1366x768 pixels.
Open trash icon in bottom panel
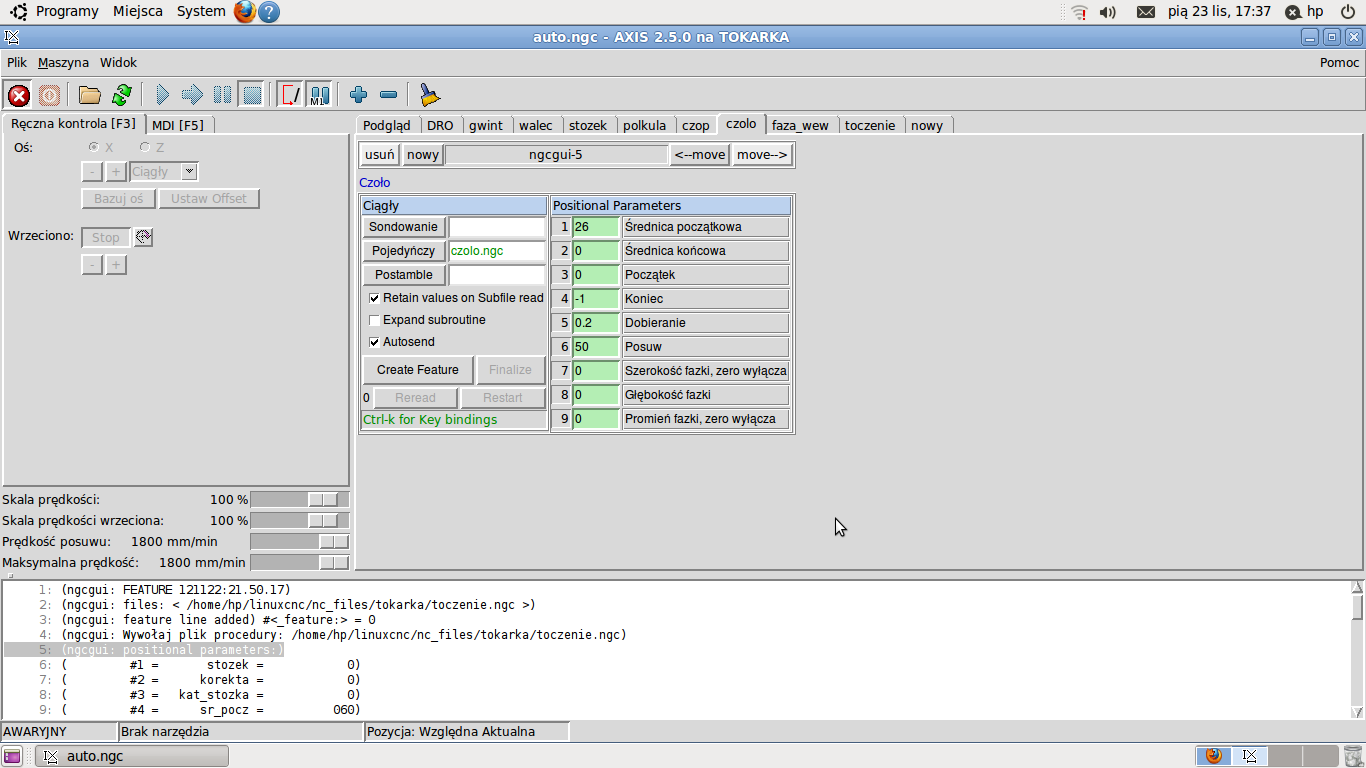coord(1352,756)
